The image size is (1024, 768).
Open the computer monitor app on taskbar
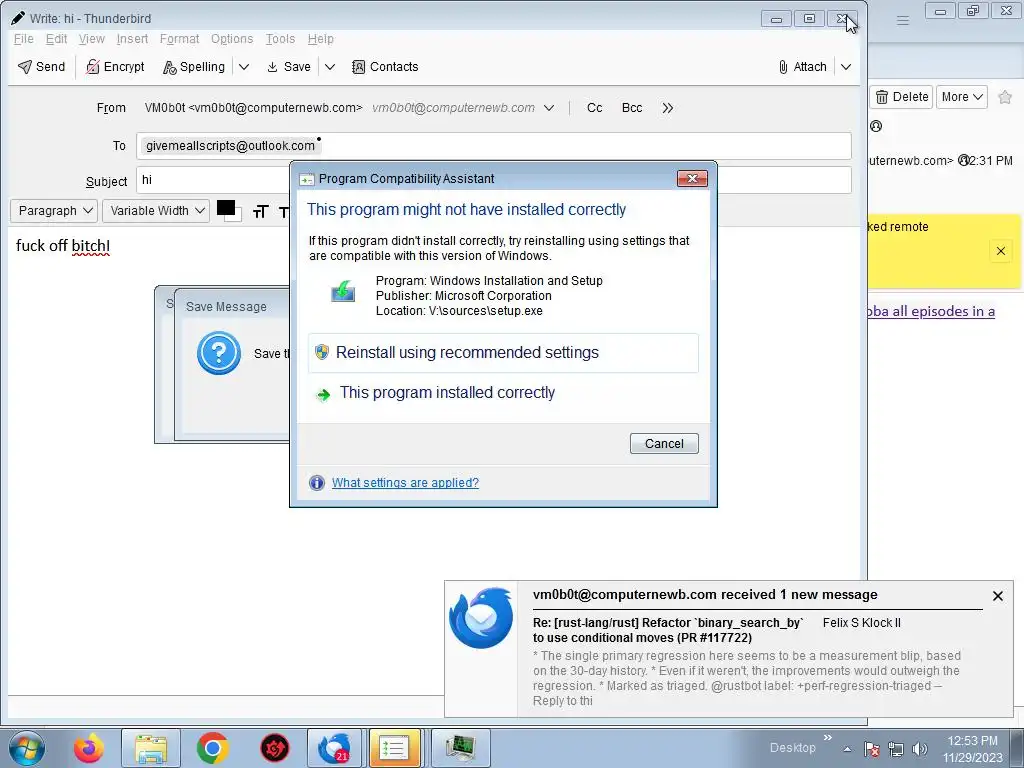(x=460, y=748)
